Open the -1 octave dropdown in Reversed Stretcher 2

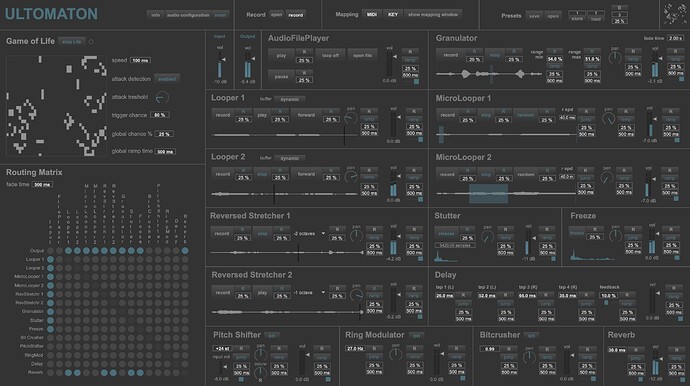(309, 292)
